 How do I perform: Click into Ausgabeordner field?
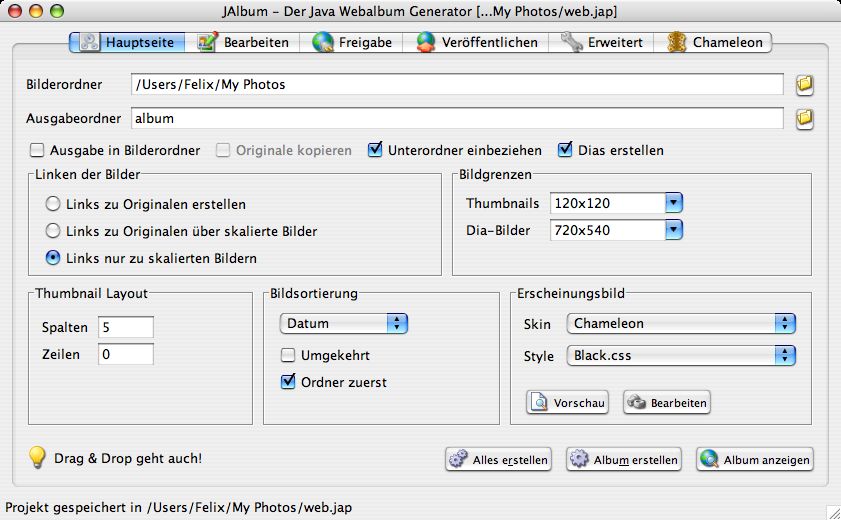[457, 118]
